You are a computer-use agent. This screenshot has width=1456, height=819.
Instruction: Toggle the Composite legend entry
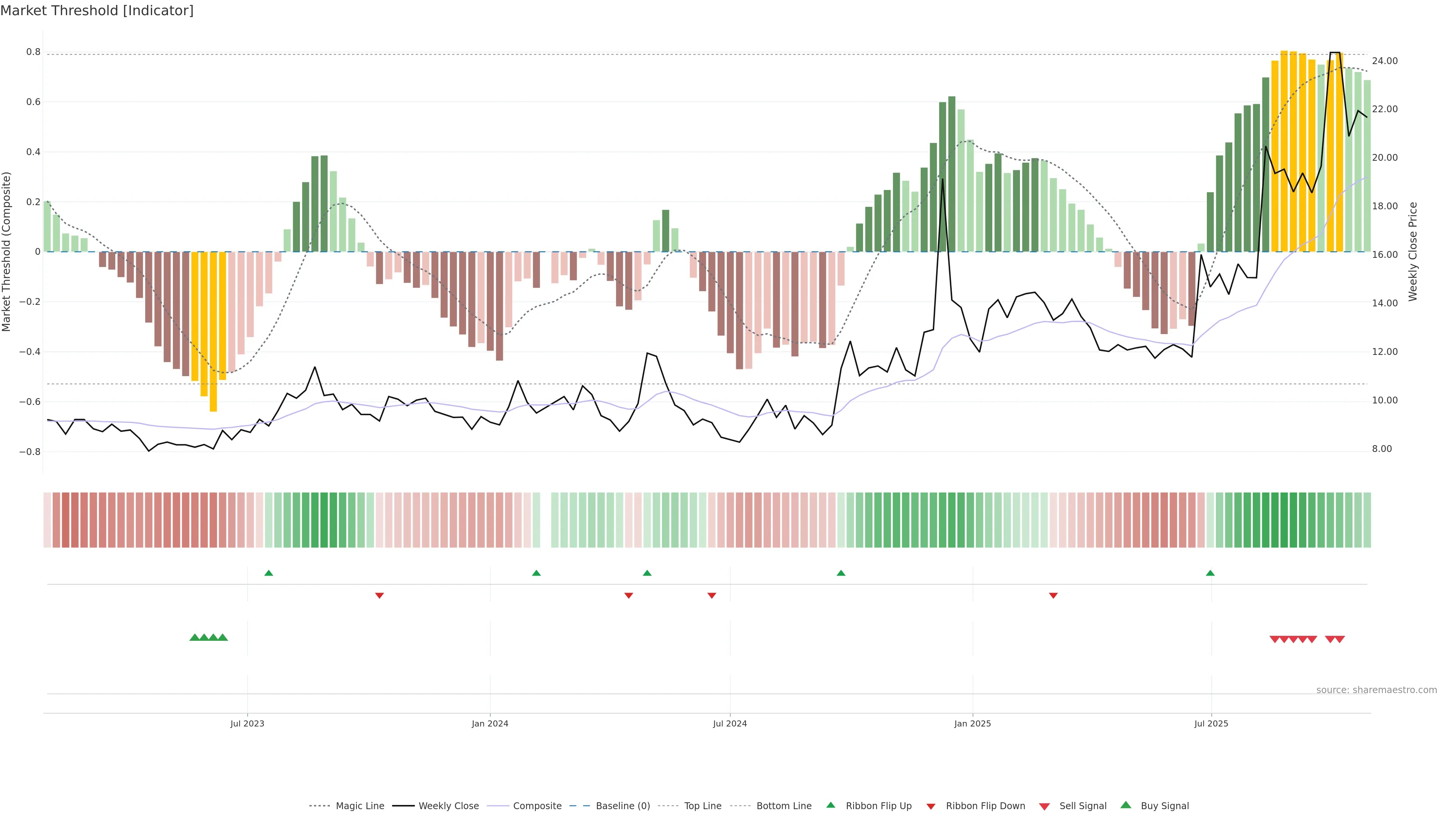(537, 806)
